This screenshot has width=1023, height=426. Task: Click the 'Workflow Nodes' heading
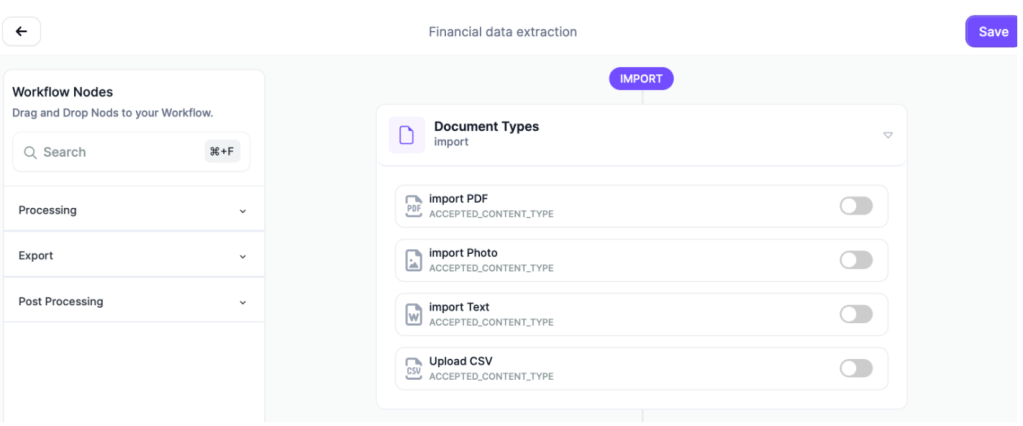click(63, 92)
